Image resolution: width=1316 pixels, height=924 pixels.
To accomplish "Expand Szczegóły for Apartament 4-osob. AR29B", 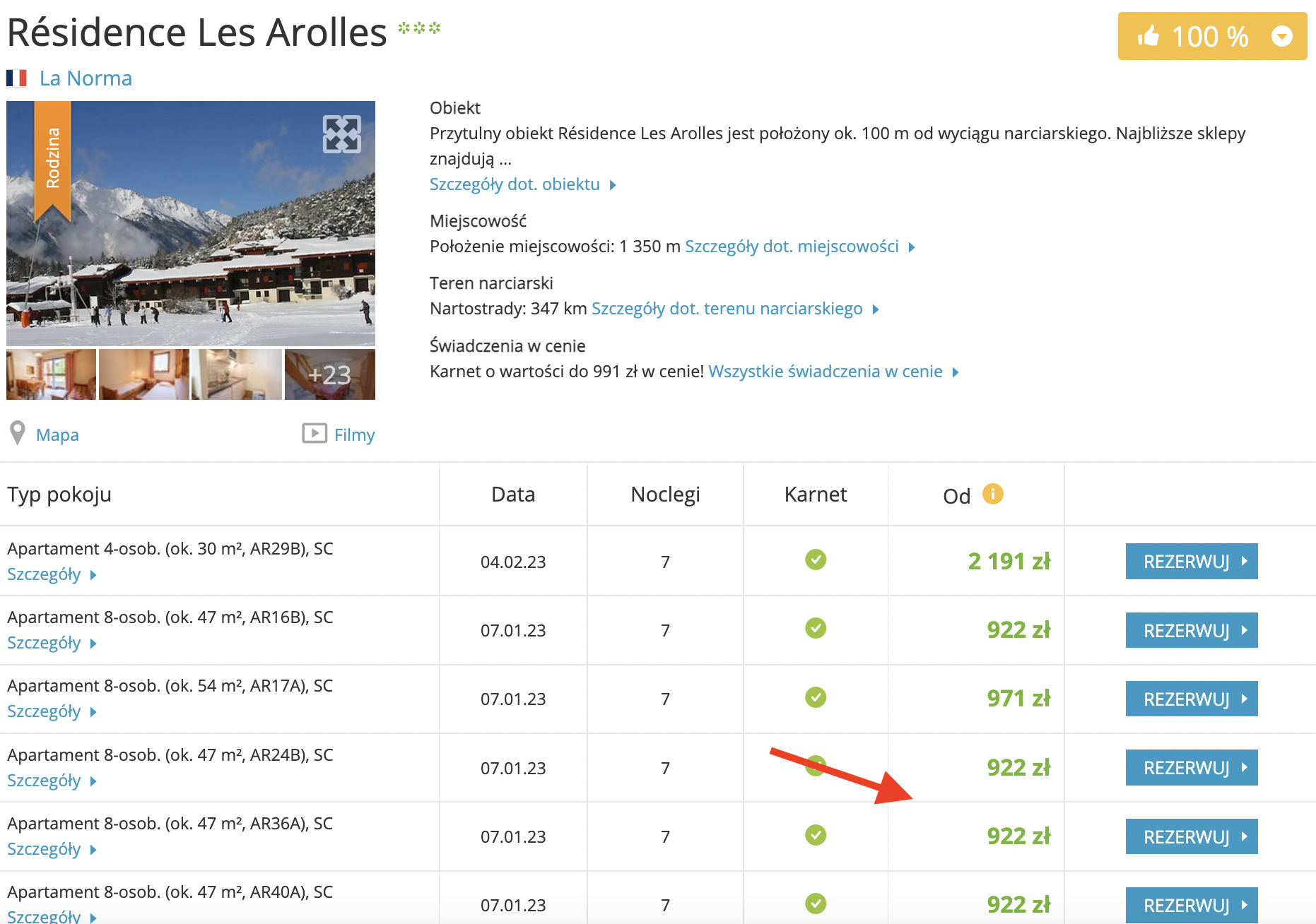I will coord(52,574).
